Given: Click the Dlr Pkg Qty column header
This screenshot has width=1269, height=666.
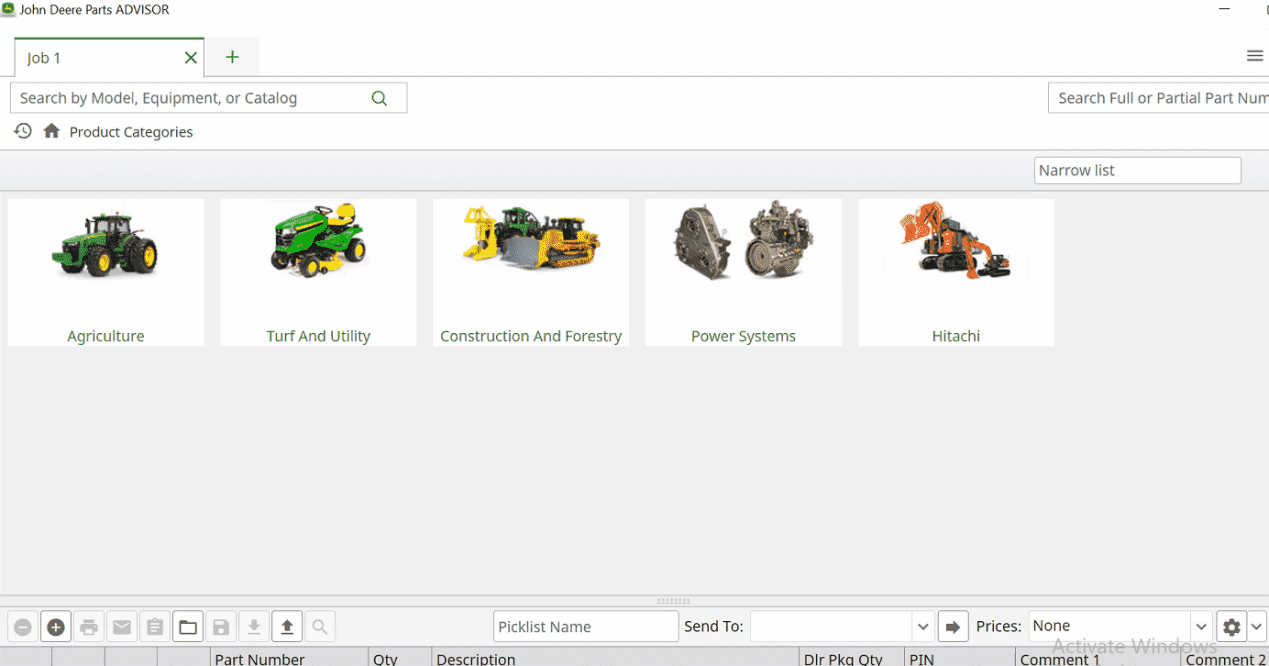Looking at the screenshot, I should (852, 657).
